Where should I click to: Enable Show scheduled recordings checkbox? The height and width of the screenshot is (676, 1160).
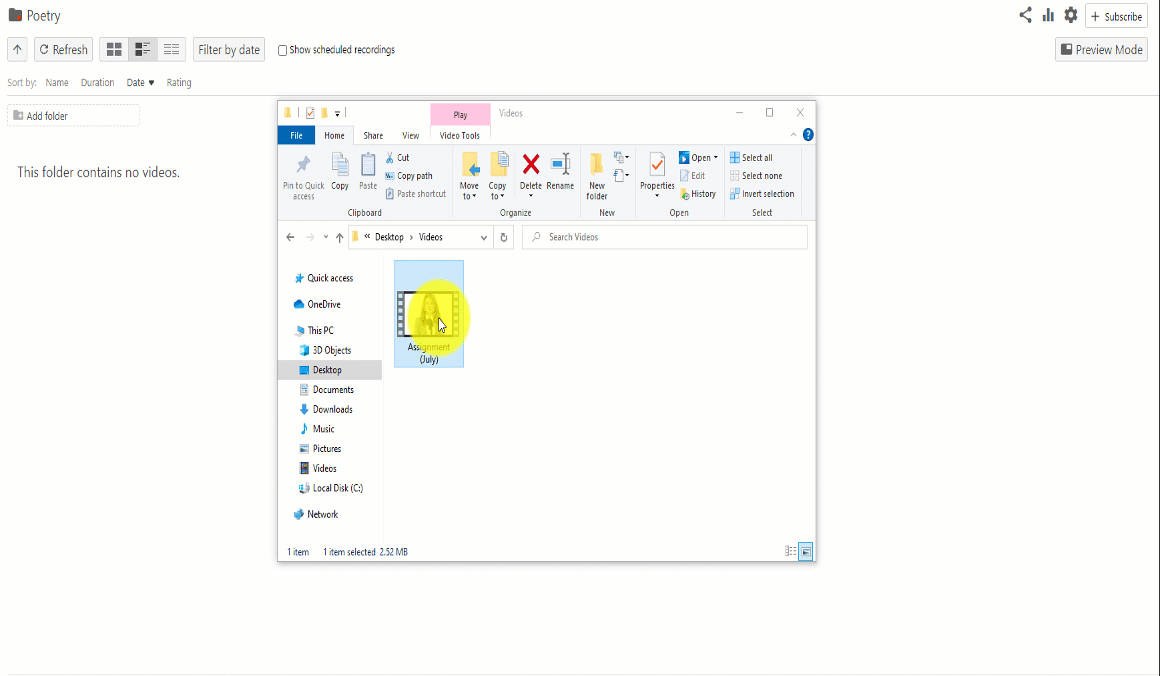pyautogui.click(x=282, y=50)
